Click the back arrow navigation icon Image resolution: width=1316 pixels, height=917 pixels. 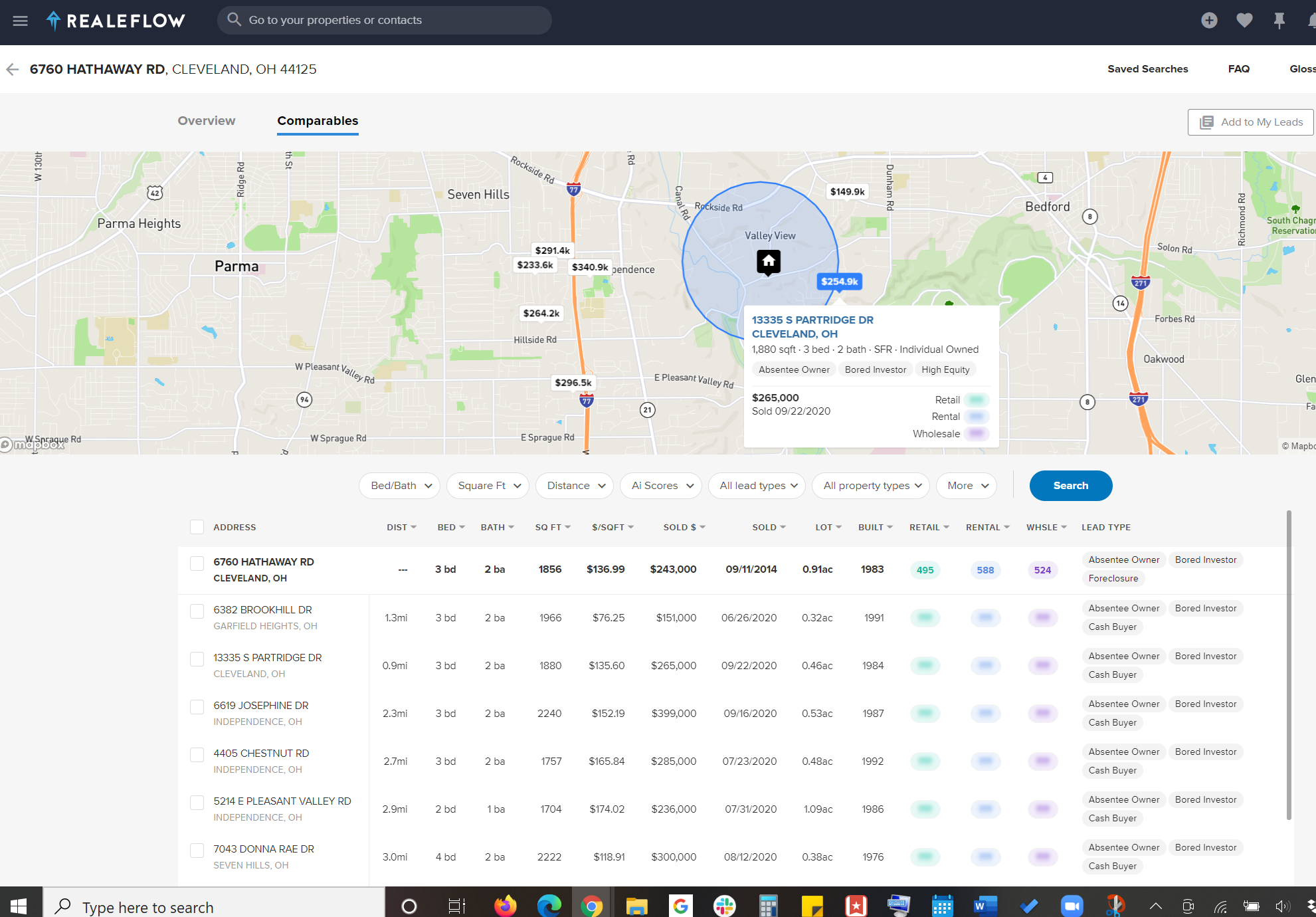[x=14, y=69]
